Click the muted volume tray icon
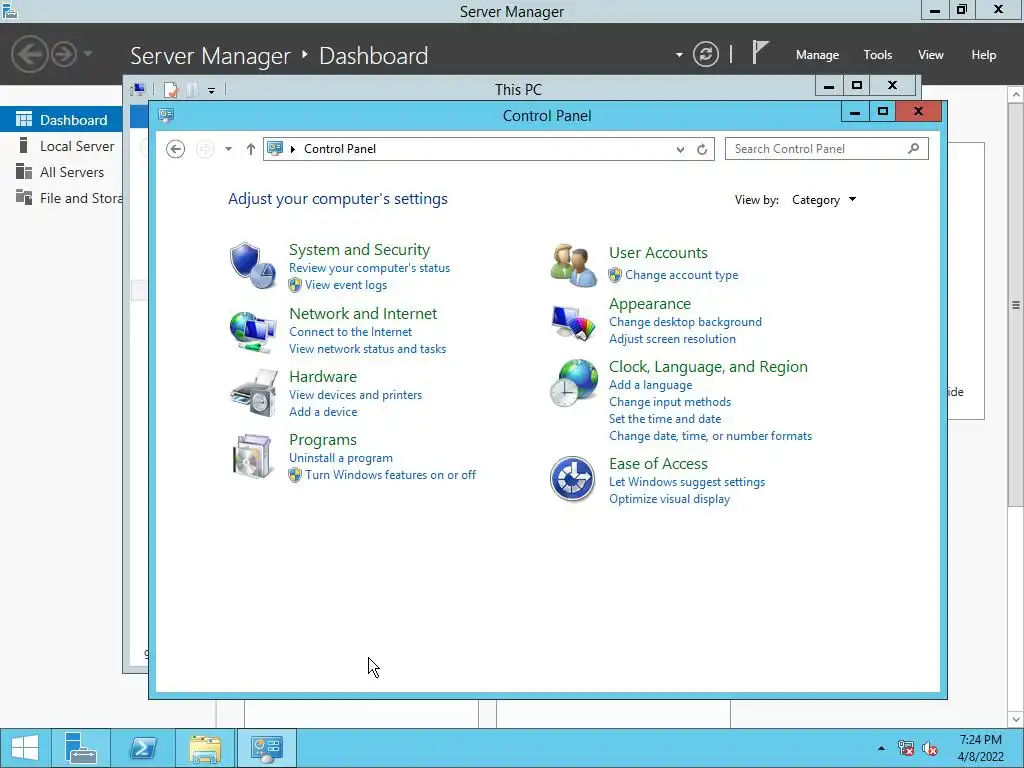Image resolution: width=1024 pixels, height=768 pixels. 930,748
